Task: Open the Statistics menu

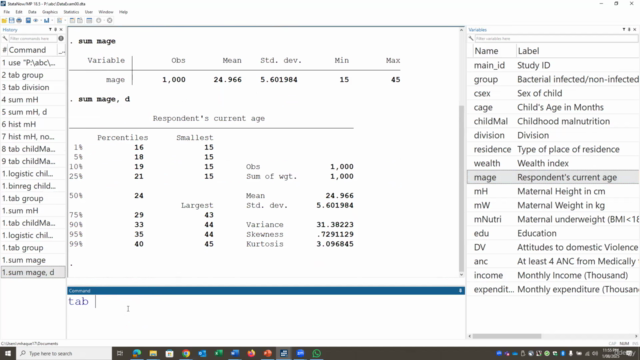Action: pyautogui.click(x=71, y=12)
